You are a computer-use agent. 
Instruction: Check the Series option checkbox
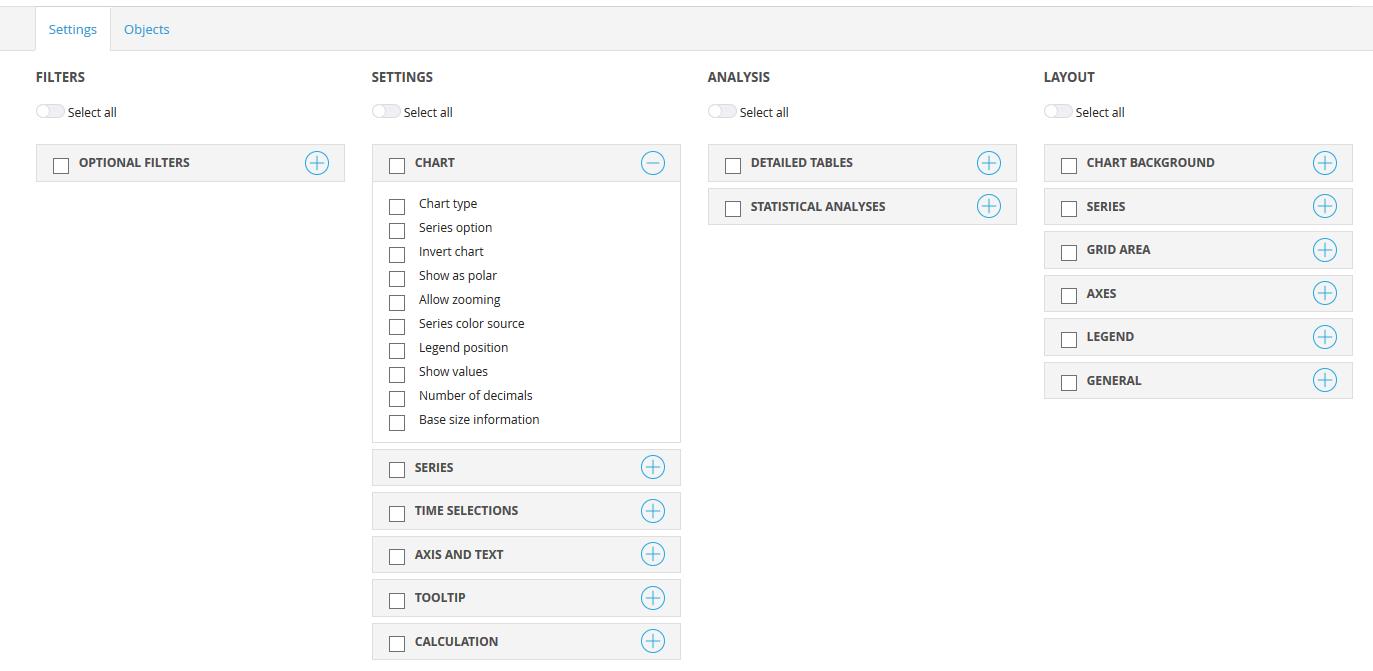pos(397,230)
